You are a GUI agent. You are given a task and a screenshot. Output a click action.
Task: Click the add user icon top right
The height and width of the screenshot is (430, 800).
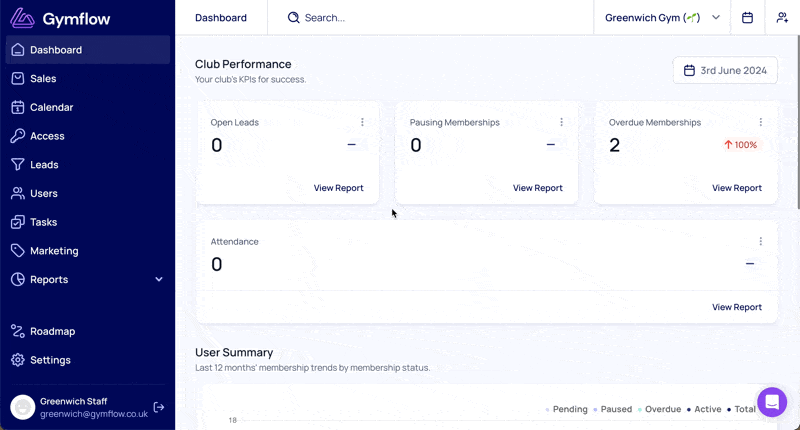tap(782, 18)
